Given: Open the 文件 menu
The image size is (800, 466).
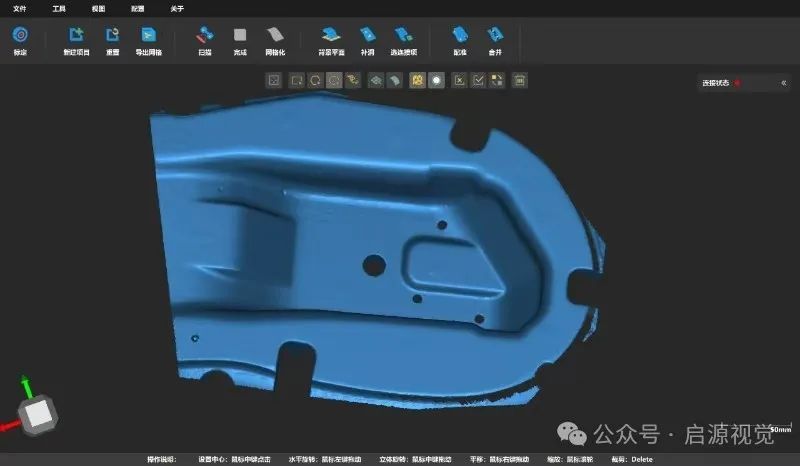Looking at the screenshot, I should coord(19,8).
